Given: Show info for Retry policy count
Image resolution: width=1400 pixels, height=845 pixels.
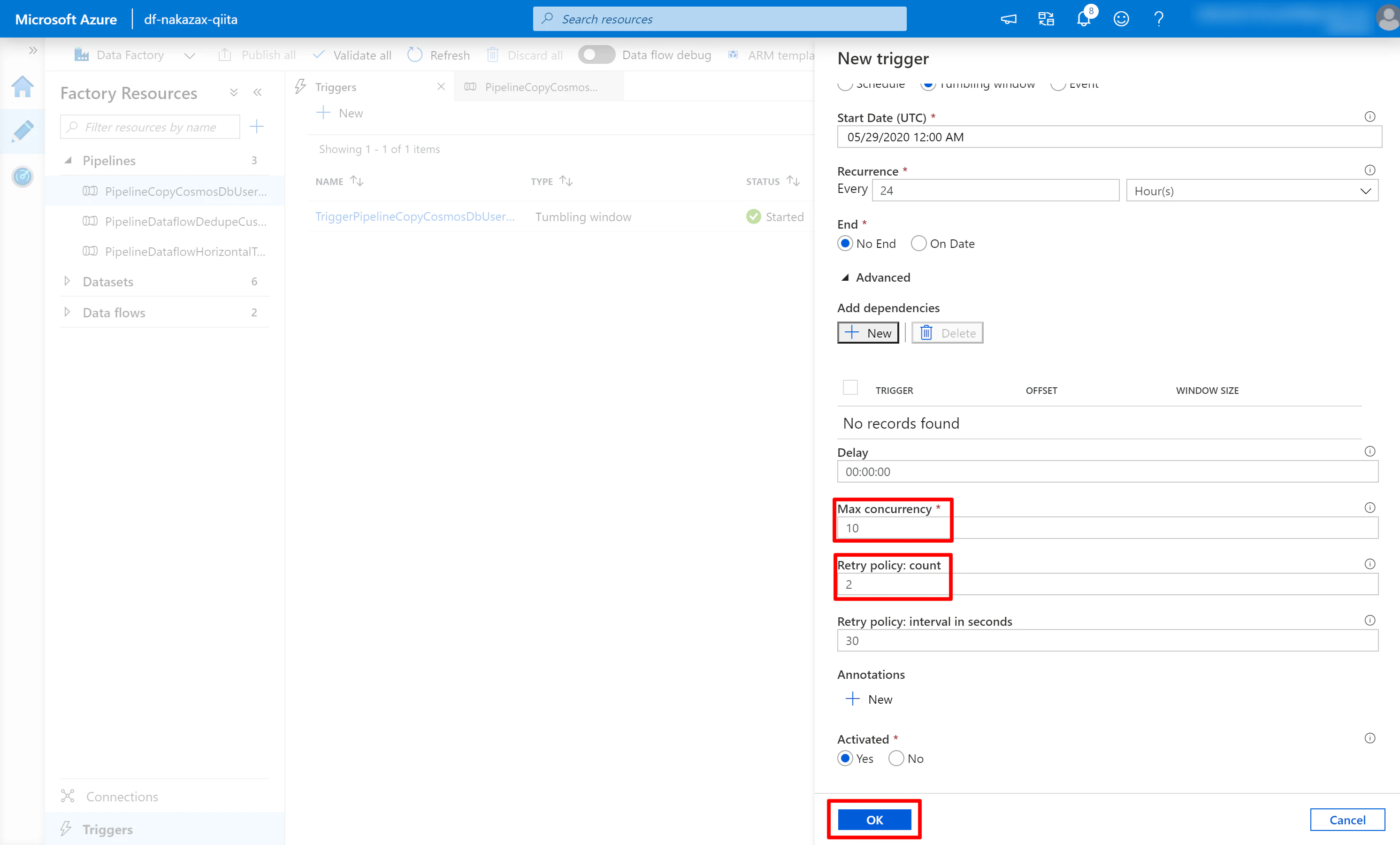Looking at the screenshot, I should [x=1370, y=564].
